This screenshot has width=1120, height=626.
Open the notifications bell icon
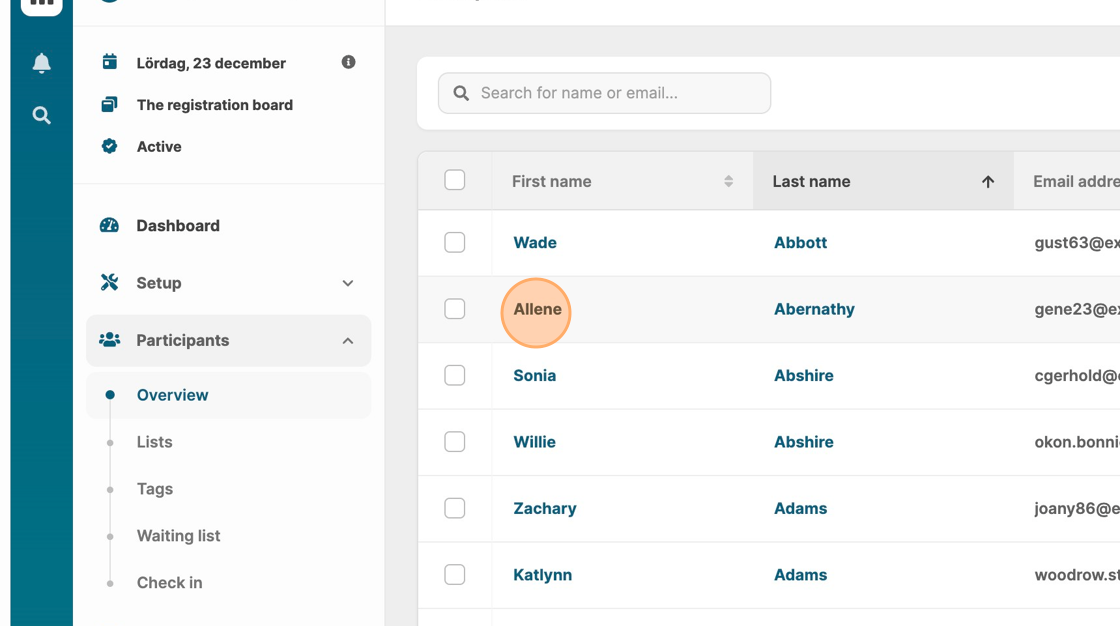click(x=41, y=63)
